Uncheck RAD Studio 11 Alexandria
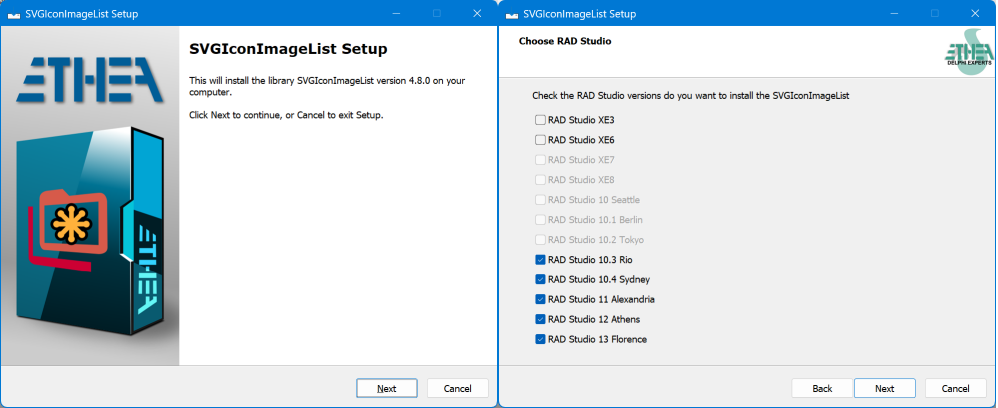998x408 pixels. click(x=540, y=299)
